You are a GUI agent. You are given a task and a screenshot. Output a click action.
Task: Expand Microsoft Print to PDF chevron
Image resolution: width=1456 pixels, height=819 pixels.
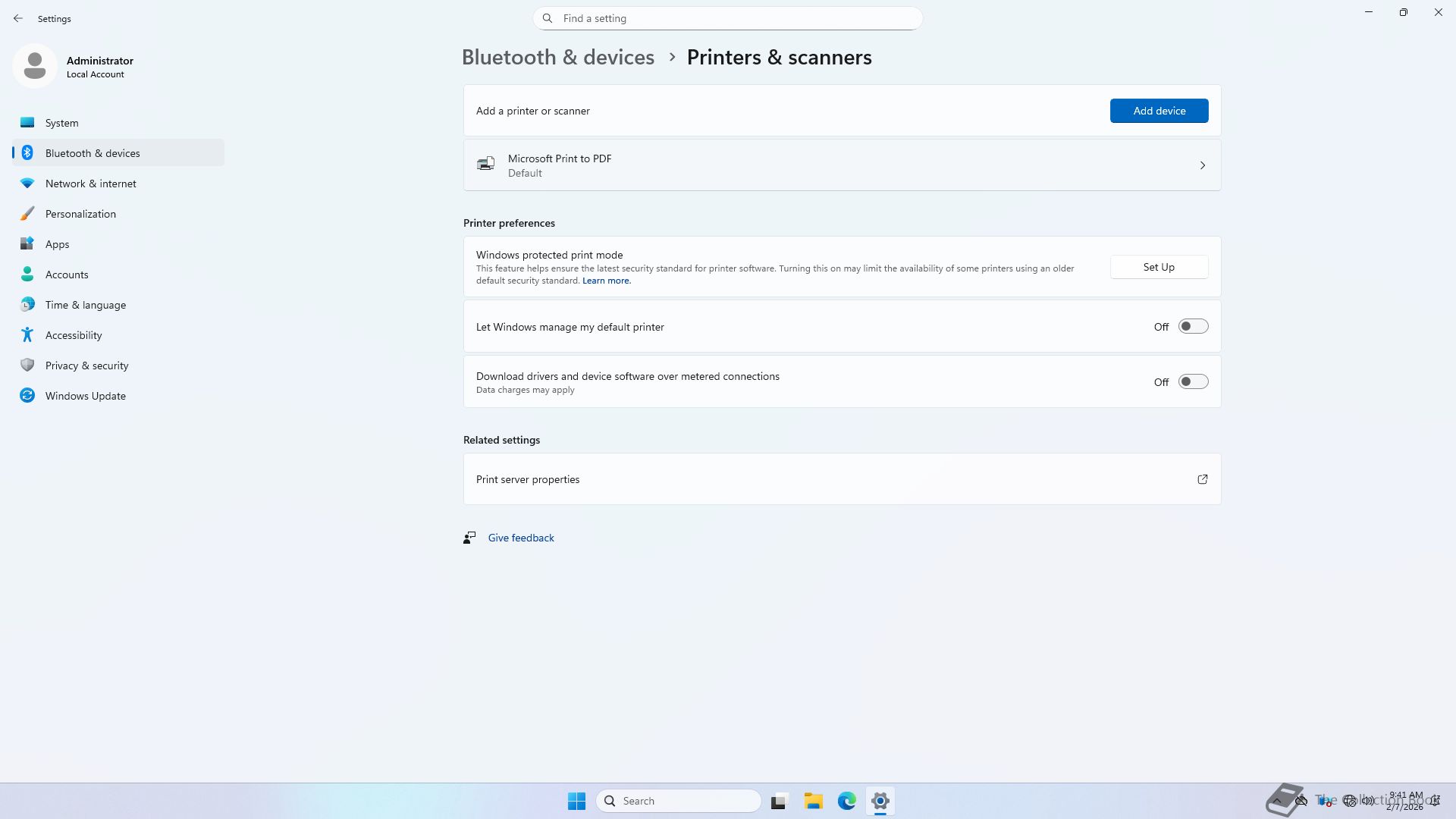click(1202, 165)
